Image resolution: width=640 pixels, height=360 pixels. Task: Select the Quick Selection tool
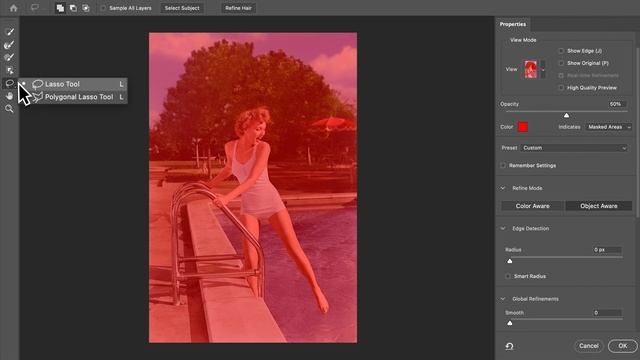[9, 31]
